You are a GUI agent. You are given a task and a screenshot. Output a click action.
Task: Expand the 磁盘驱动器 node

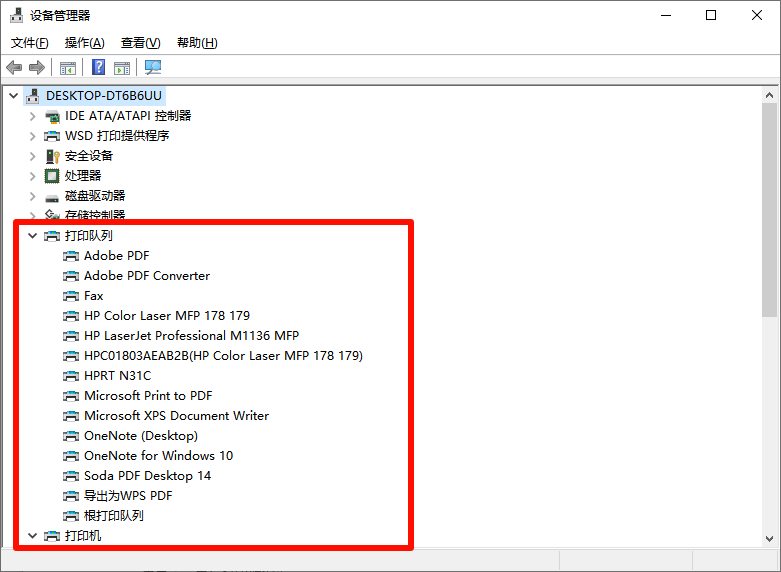coord(32,196)
